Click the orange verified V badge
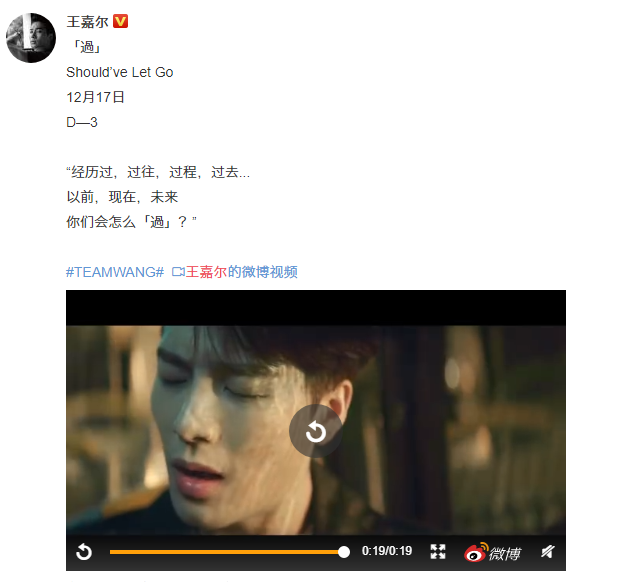 tap(120, 21)
